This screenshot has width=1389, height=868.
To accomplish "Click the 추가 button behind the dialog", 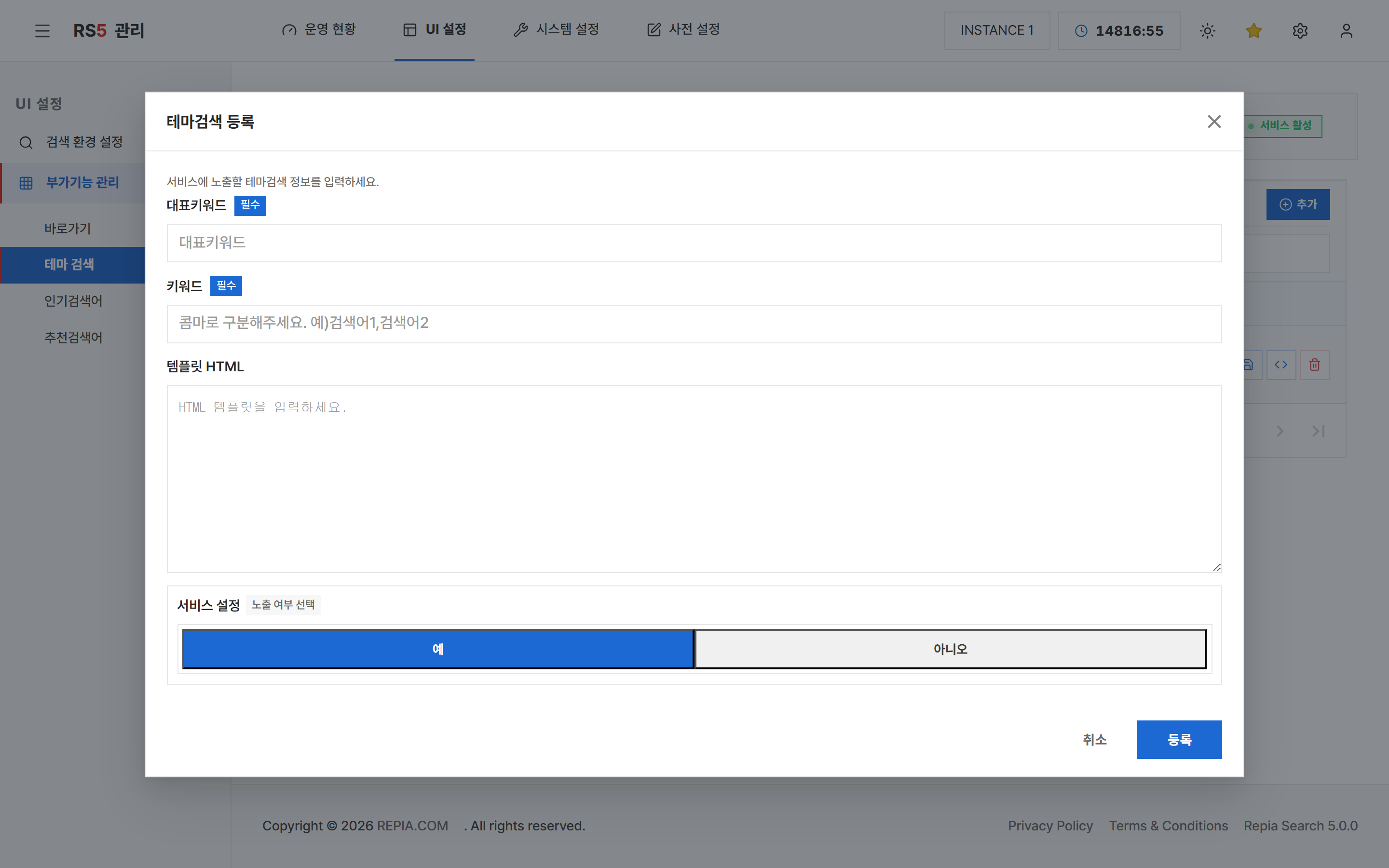I will point(1298,204).
